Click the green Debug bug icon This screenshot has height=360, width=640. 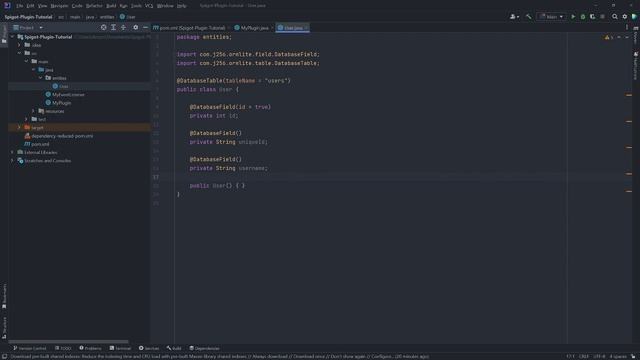coord(583,17)
